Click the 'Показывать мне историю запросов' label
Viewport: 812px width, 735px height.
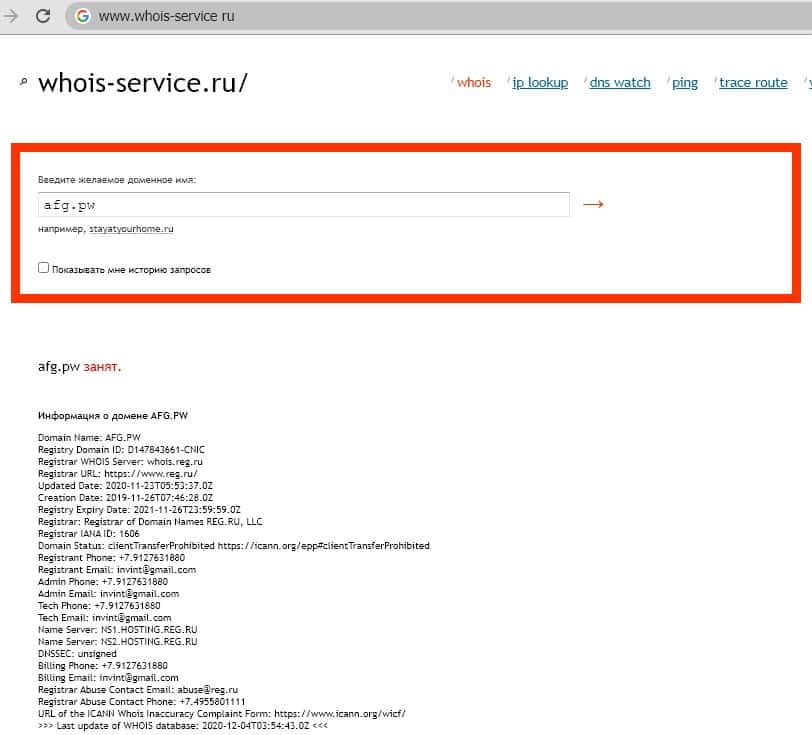pyautogui.click(x=132, y=270)
